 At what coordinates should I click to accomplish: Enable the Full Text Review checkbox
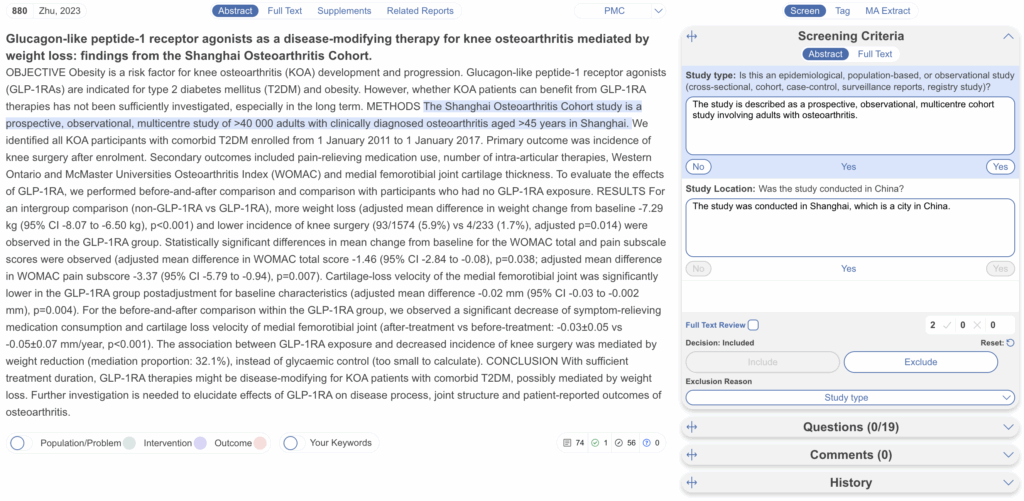[753, 325]
